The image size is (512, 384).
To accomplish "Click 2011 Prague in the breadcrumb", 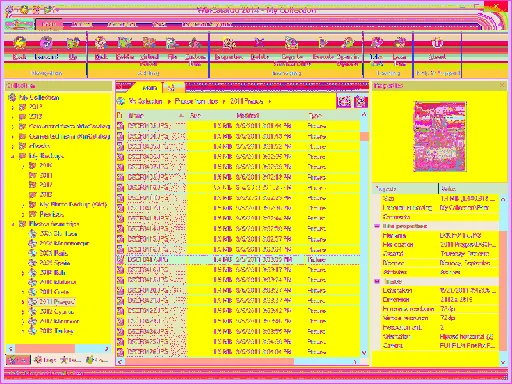I will [246, 101].
